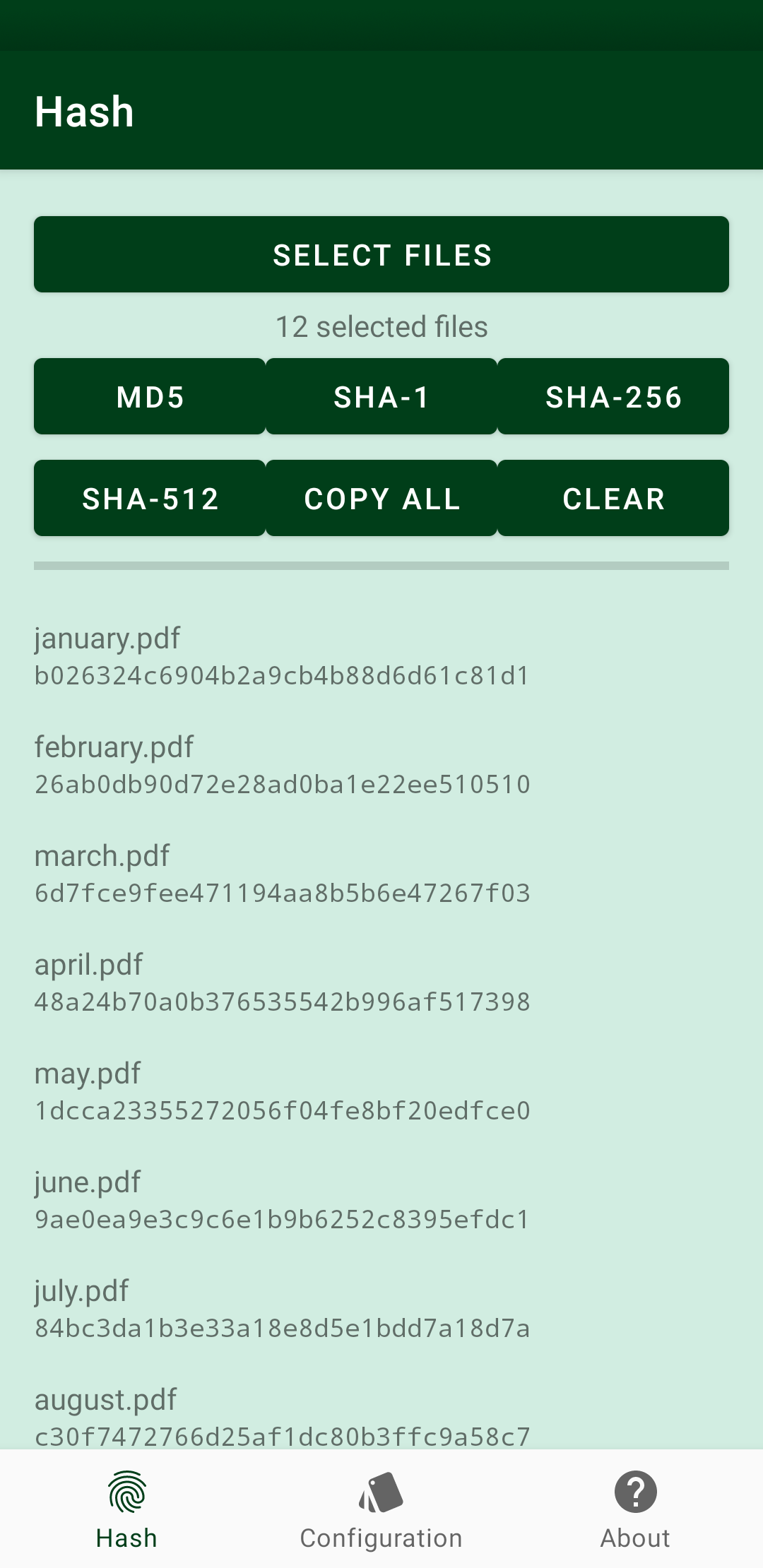Select the april.pdf result row

(282, 983)
